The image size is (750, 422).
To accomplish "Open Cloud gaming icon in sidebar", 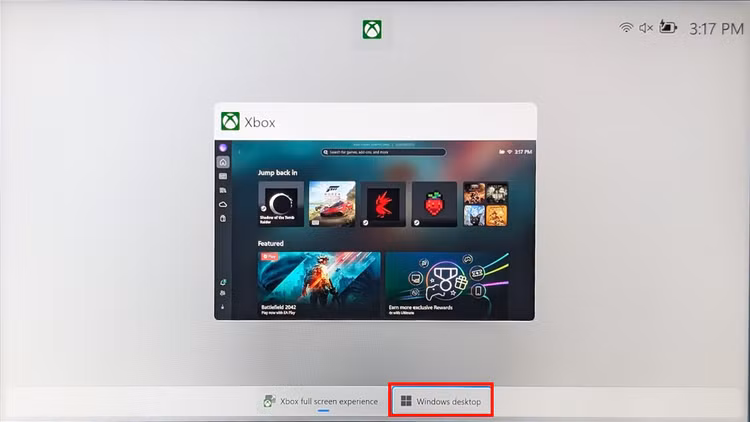I will [x=223, y=204].
